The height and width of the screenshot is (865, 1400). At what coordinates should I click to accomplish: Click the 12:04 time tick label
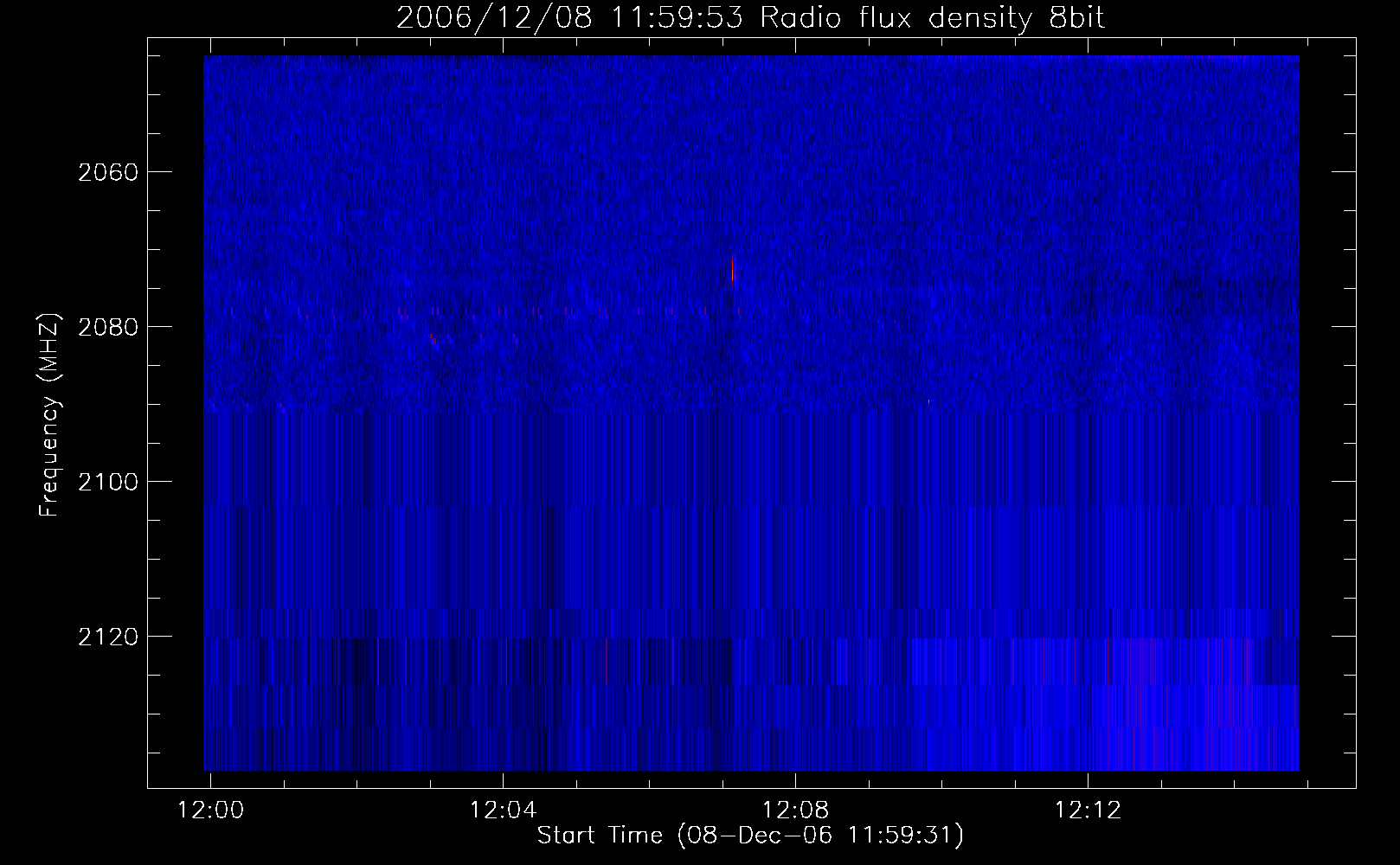[503, 811]
